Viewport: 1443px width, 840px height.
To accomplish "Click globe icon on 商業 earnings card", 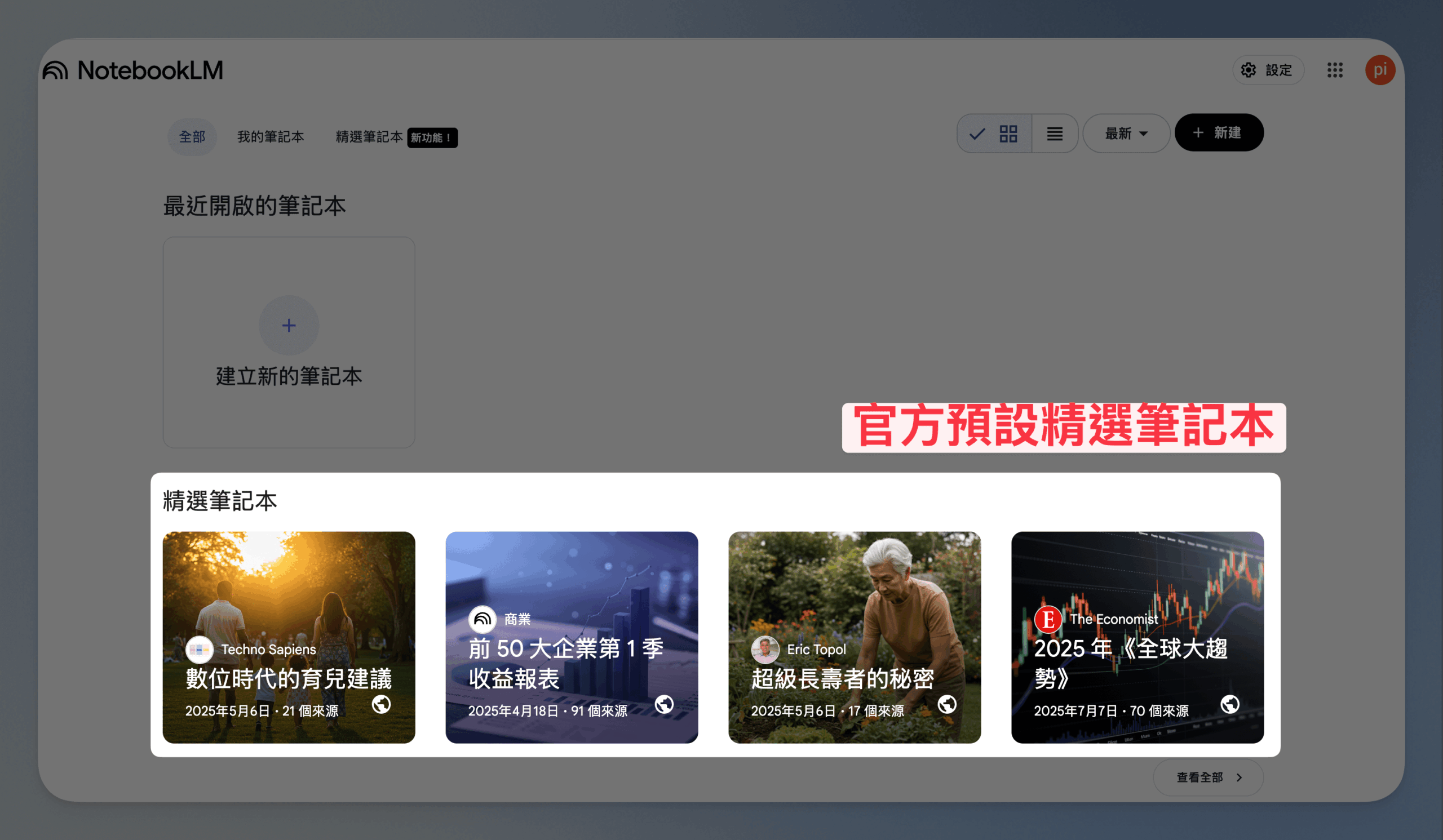I will (664, 704).
